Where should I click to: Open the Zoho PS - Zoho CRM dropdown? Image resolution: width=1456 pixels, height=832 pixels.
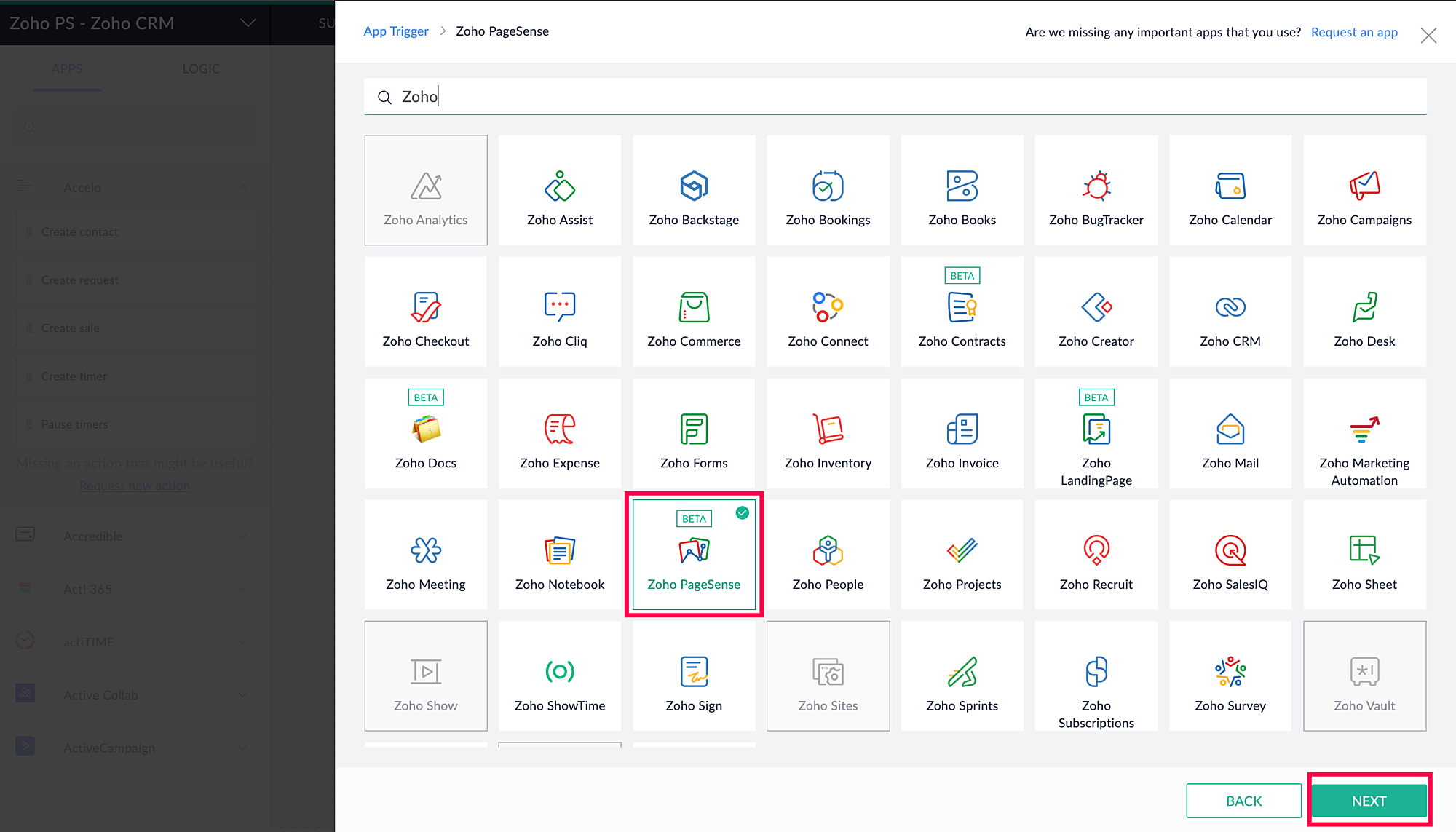click(248, 23)
